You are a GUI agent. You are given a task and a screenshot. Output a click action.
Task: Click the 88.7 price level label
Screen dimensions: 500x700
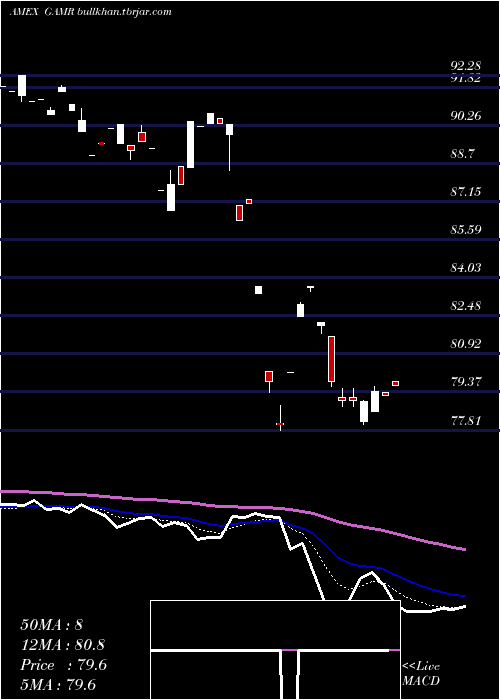point(463,154)
